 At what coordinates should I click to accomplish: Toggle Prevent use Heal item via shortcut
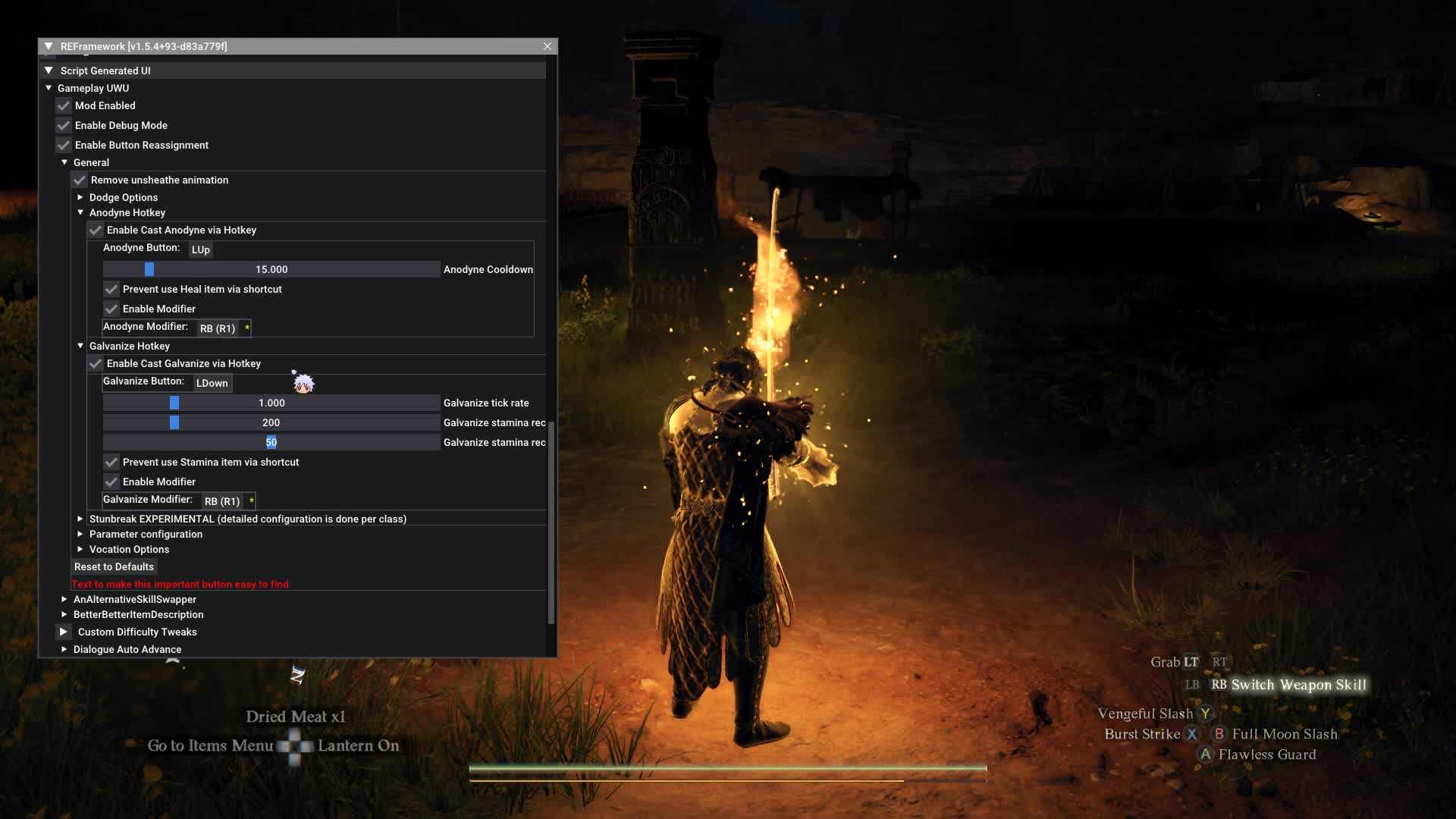pos(111,289)
